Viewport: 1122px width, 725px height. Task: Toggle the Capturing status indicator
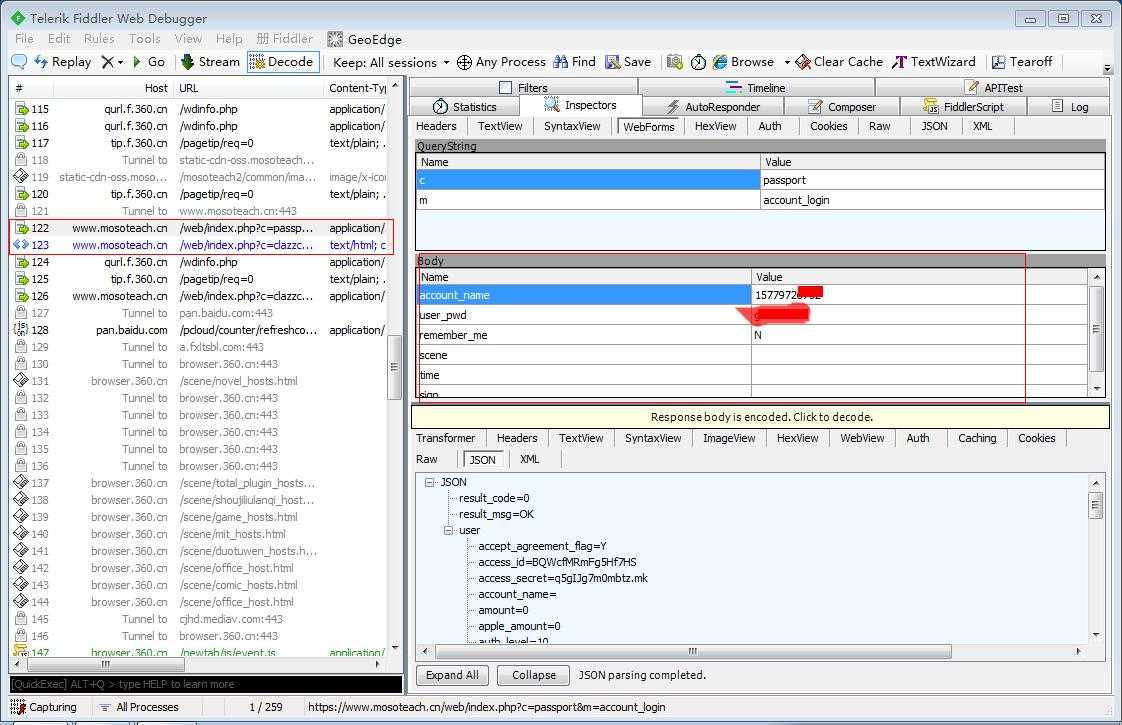coord(44,707)
